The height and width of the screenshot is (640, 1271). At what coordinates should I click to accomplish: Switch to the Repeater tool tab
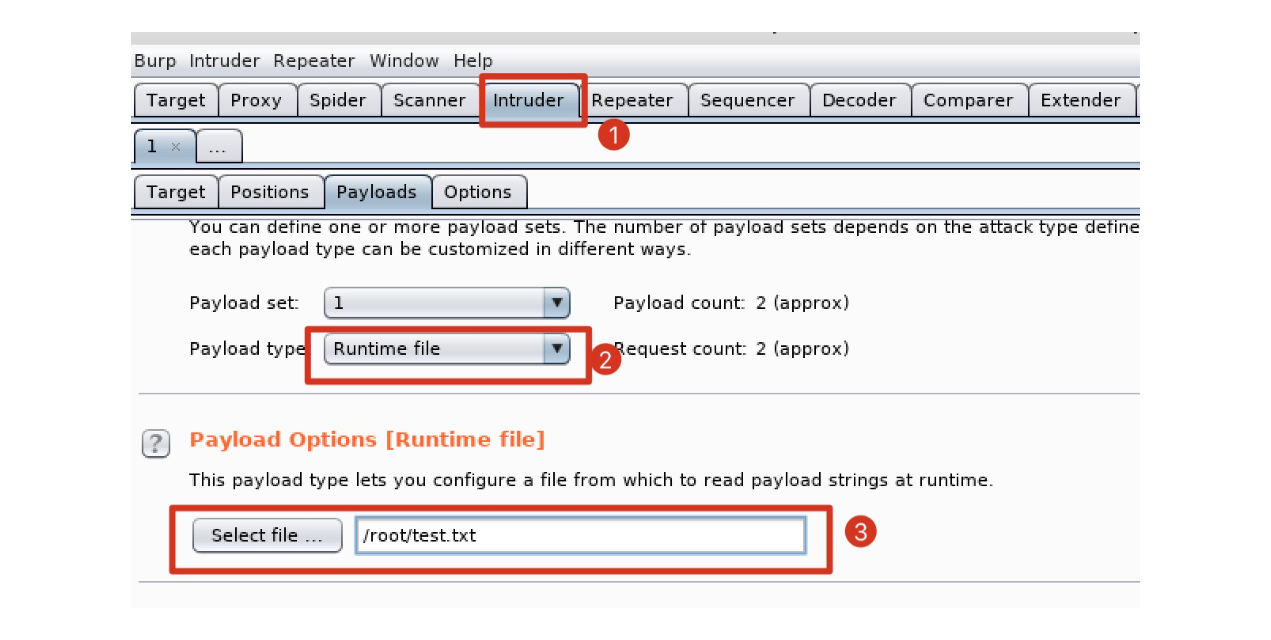pyautogui.click(x=632, y=100)
